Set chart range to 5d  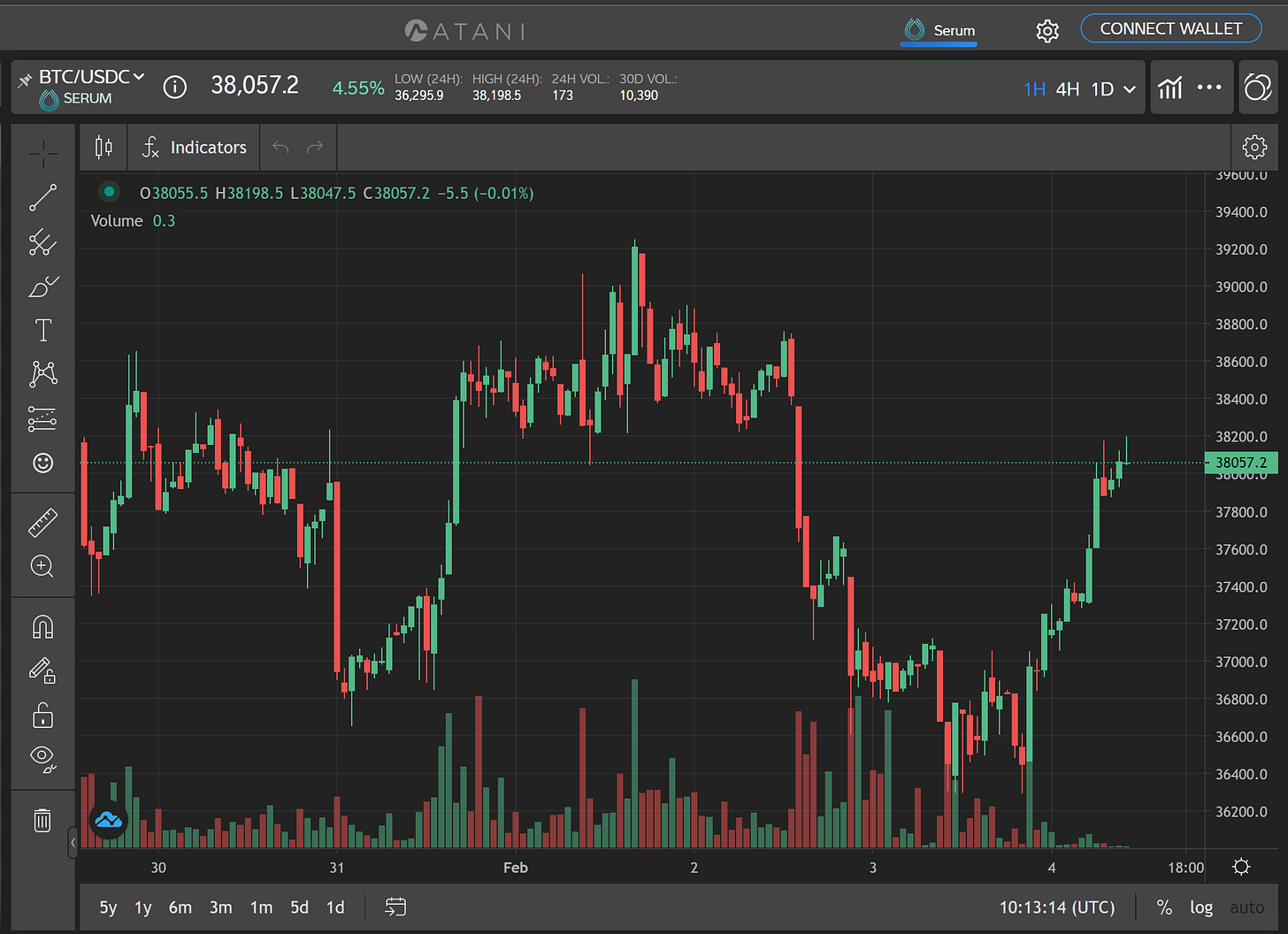[x=300, y=907]
